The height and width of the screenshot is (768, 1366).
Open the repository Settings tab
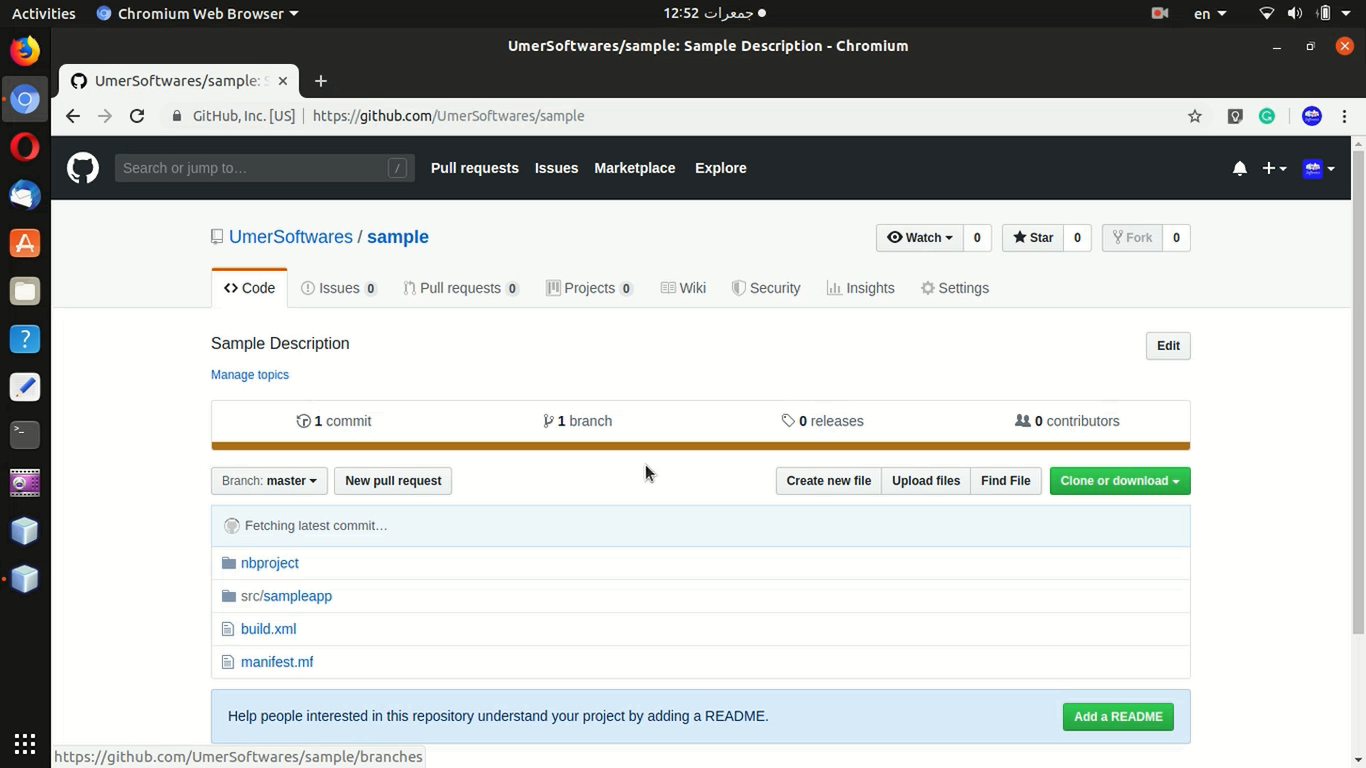(x=955, y=288)
